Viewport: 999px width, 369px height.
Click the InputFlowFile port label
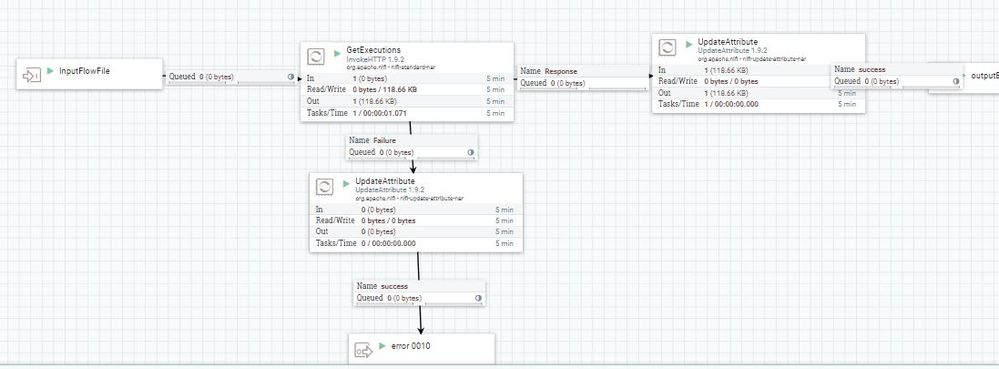[x=84, y=71]
